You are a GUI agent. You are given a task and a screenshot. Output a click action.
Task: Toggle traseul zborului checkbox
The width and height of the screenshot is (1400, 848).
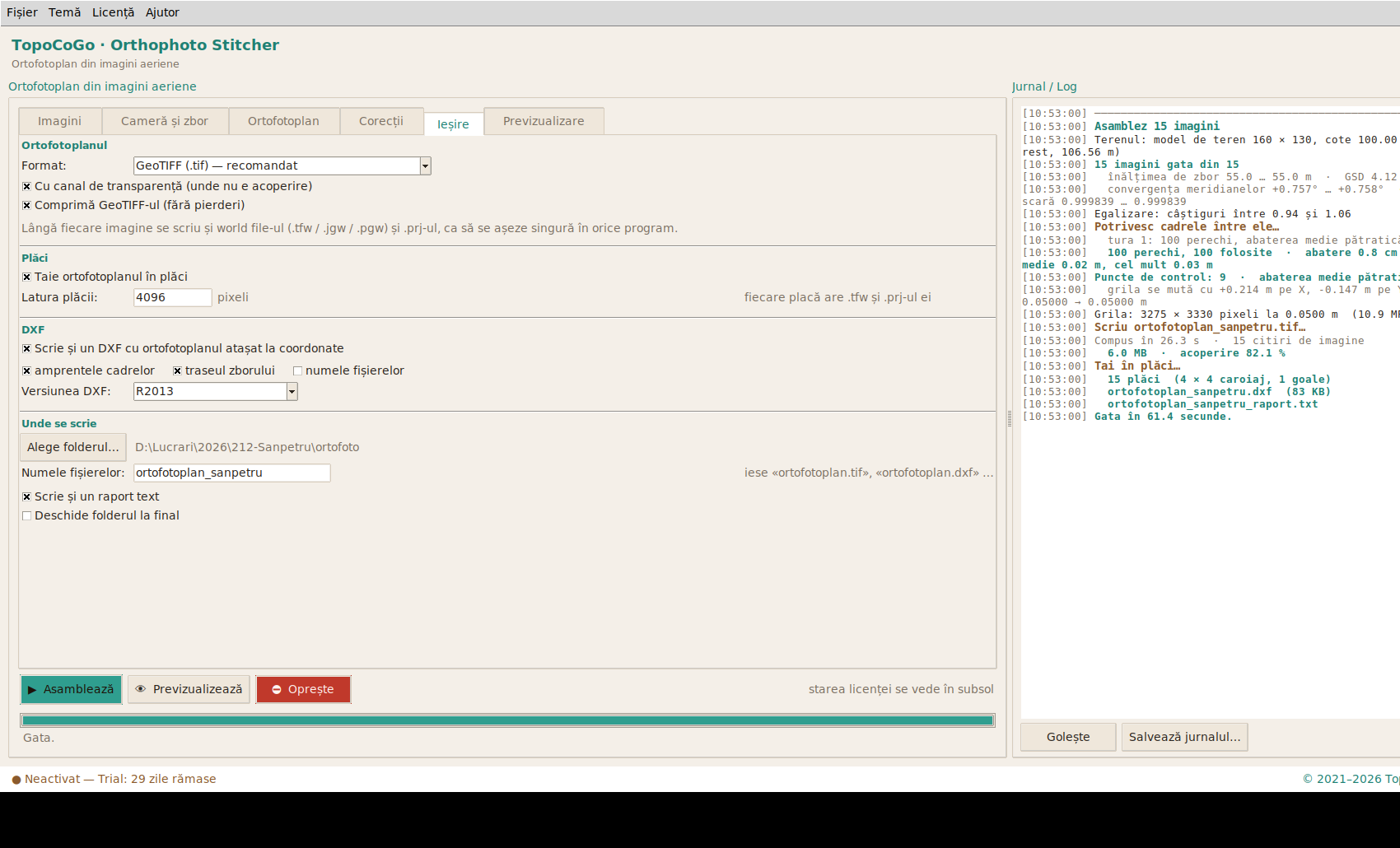pyautogui.click(x=177, y=371)
